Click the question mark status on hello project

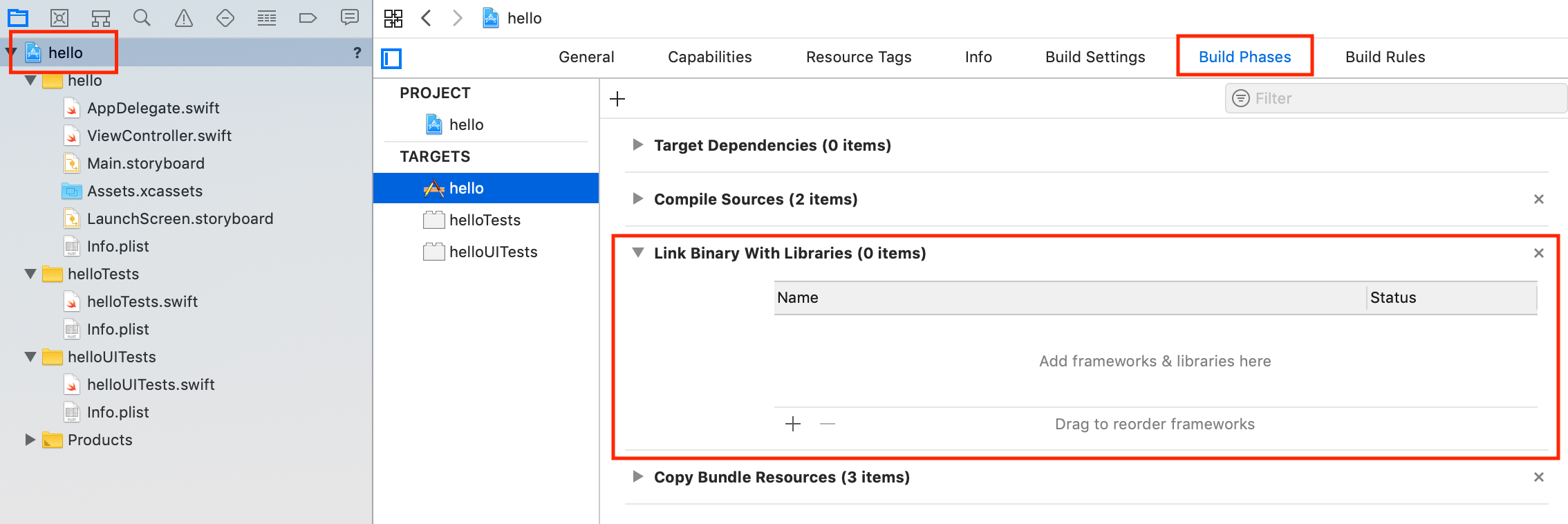(x=357, y=53)
